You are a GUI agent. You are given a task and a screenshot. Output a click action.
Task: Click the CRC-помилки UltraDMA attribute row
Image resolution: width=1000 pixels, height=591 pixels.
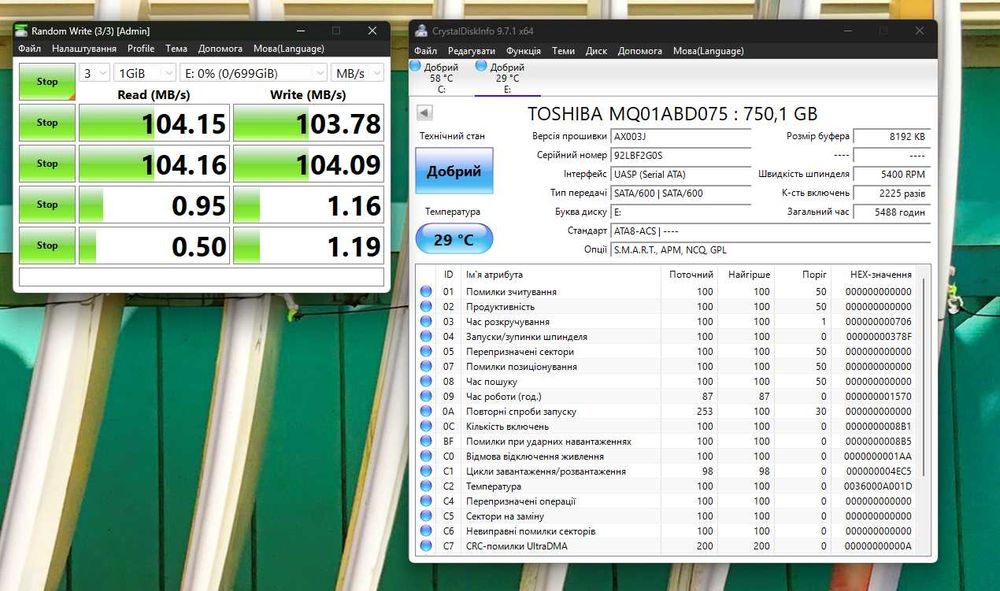click(668, 546)
